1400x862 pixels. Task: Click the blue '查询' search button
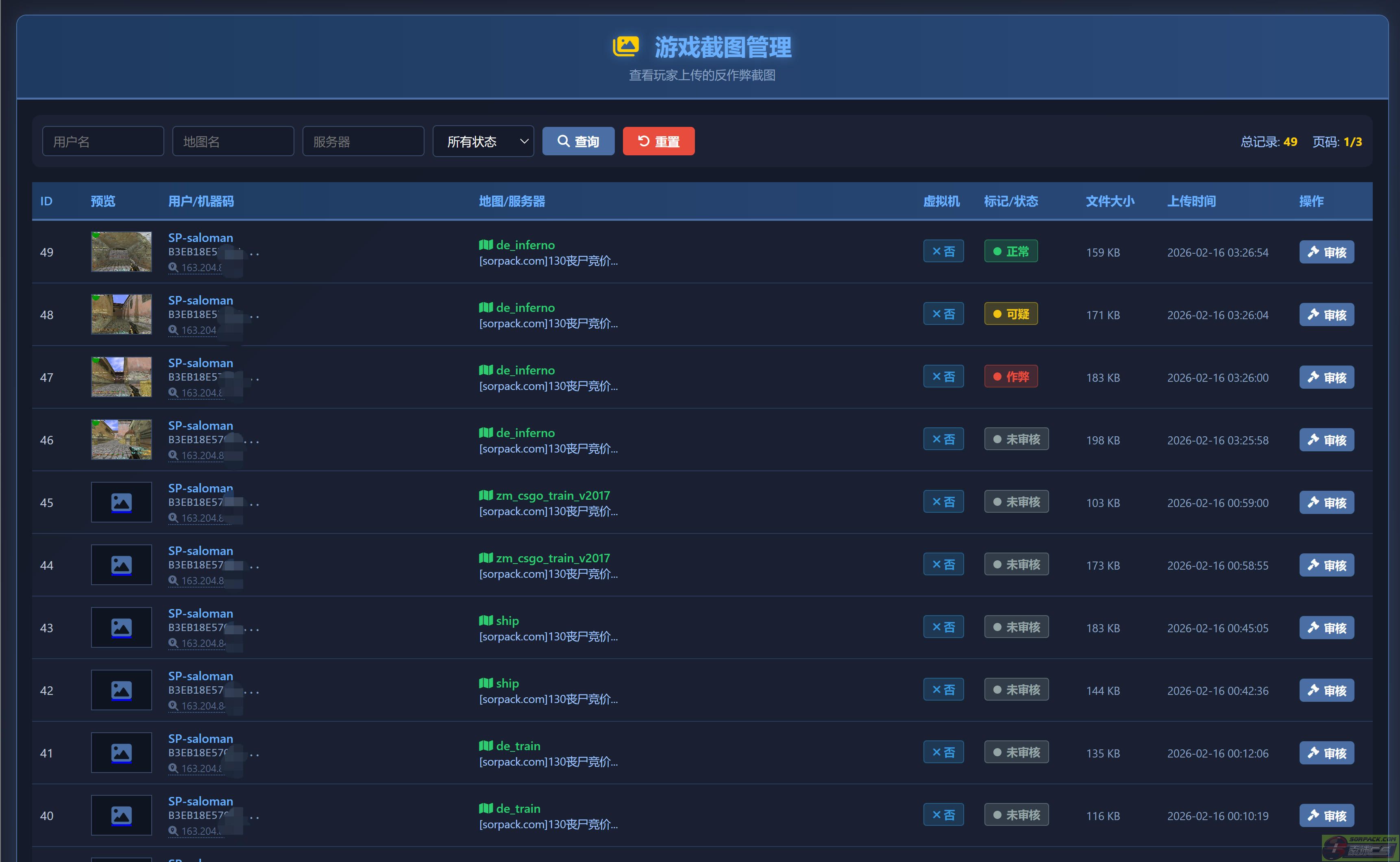pyautogui.click(x=578, y=141)
